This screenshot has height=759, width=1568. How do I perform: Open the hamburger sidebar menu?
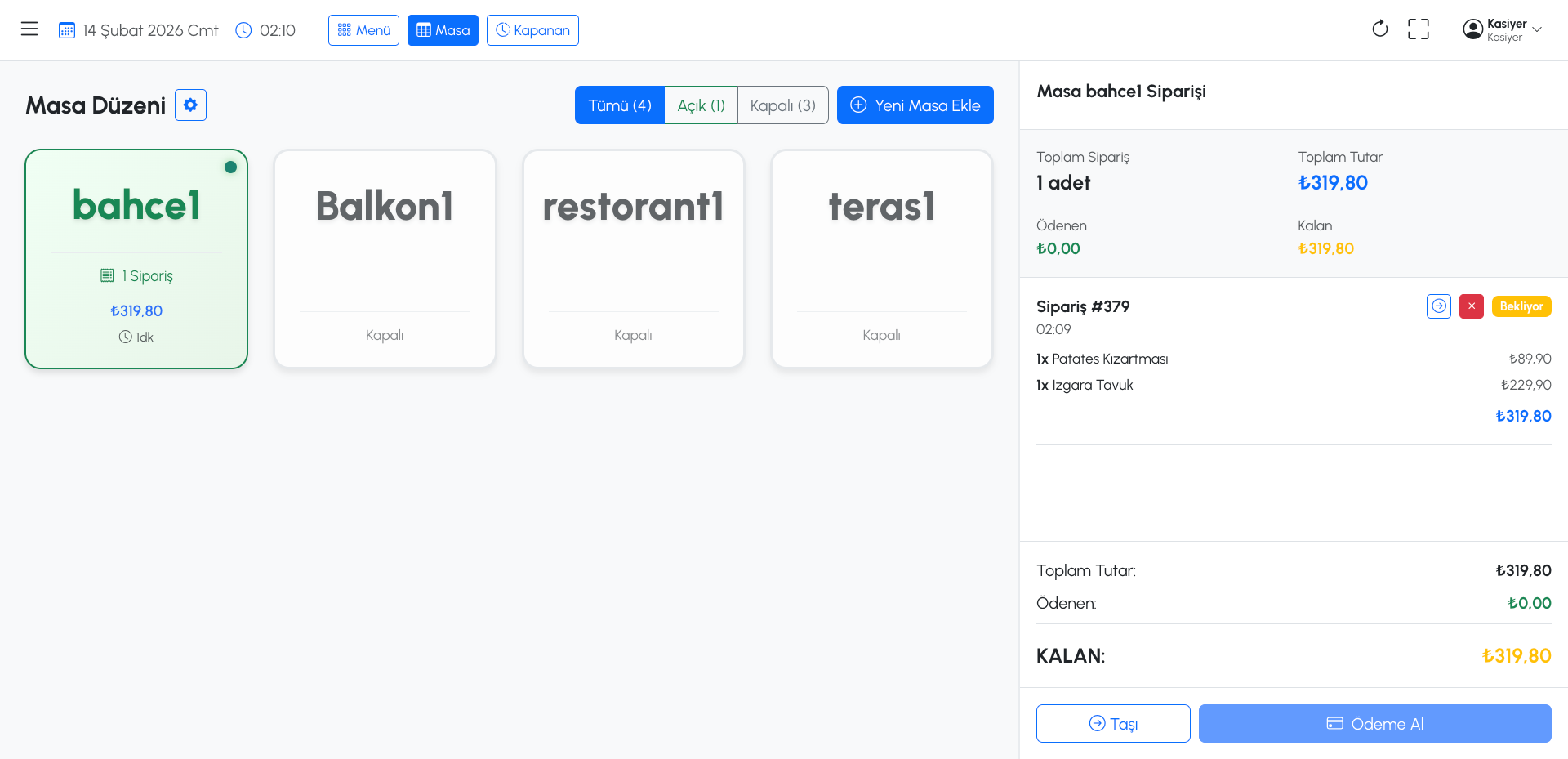pyautogui.click(x=29, y=29)
